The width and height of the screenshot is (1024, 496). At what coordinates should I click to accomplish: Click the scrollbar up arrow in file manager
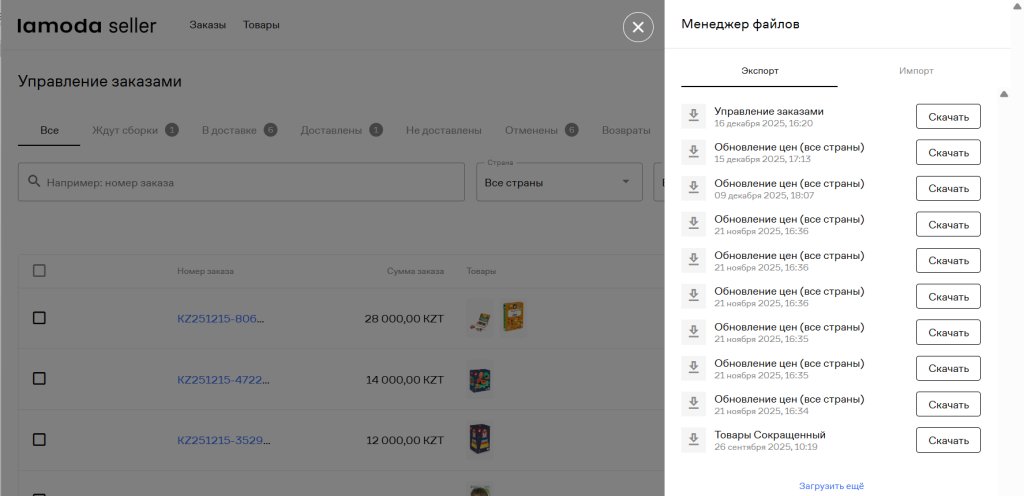pos(1003,94)
